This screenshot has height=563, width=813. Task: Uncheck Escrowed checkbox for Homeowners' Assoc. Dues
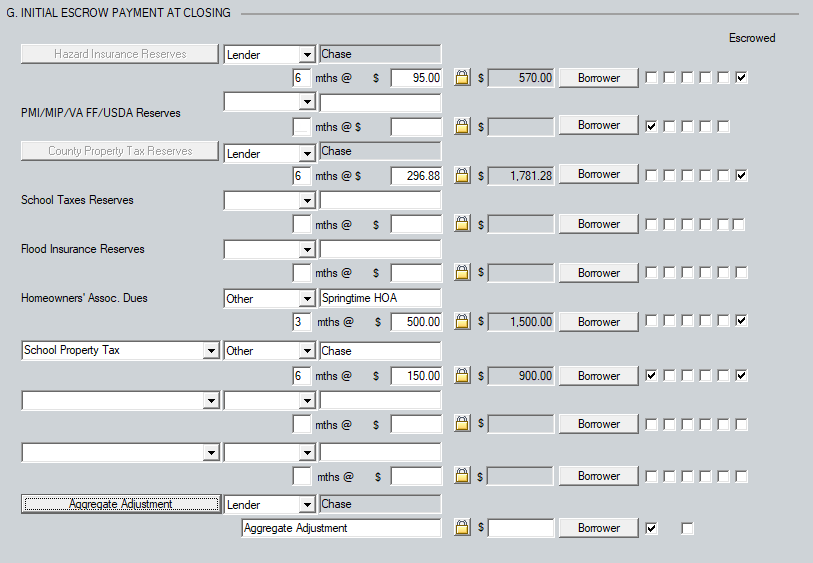(x=741, y=322)
